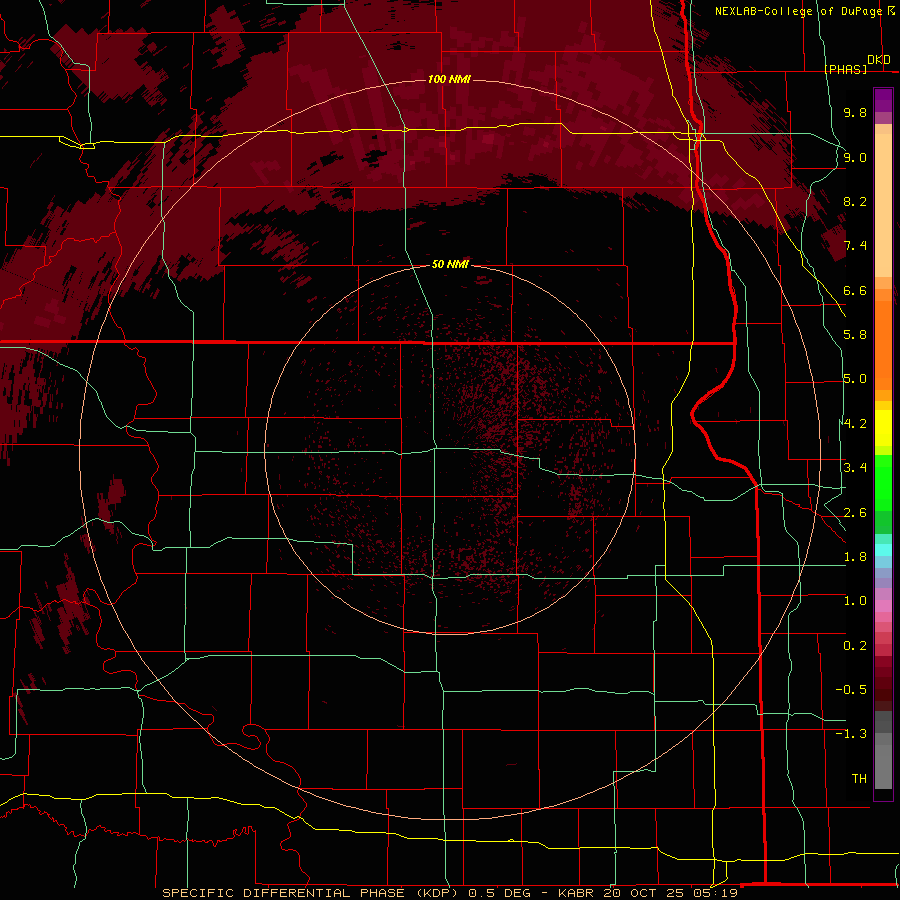Click the [PHAS] label above the color scale
Screen dimensions: 900x900
coord(845,69)
